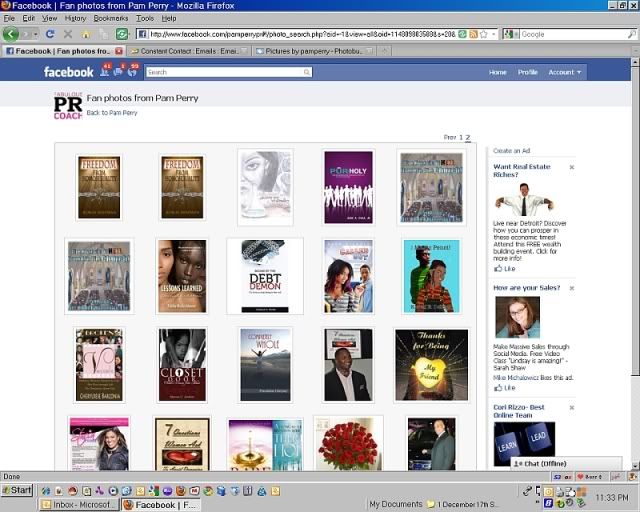Click the Reload page icon
This screenshot has width=640, height=512.
point(50,34)
